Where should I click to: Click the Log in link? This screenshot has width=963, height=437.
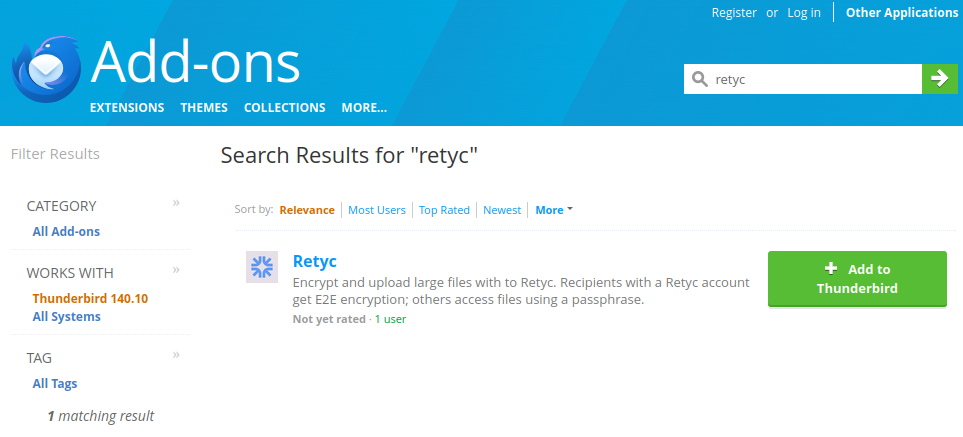coord(804,12)
